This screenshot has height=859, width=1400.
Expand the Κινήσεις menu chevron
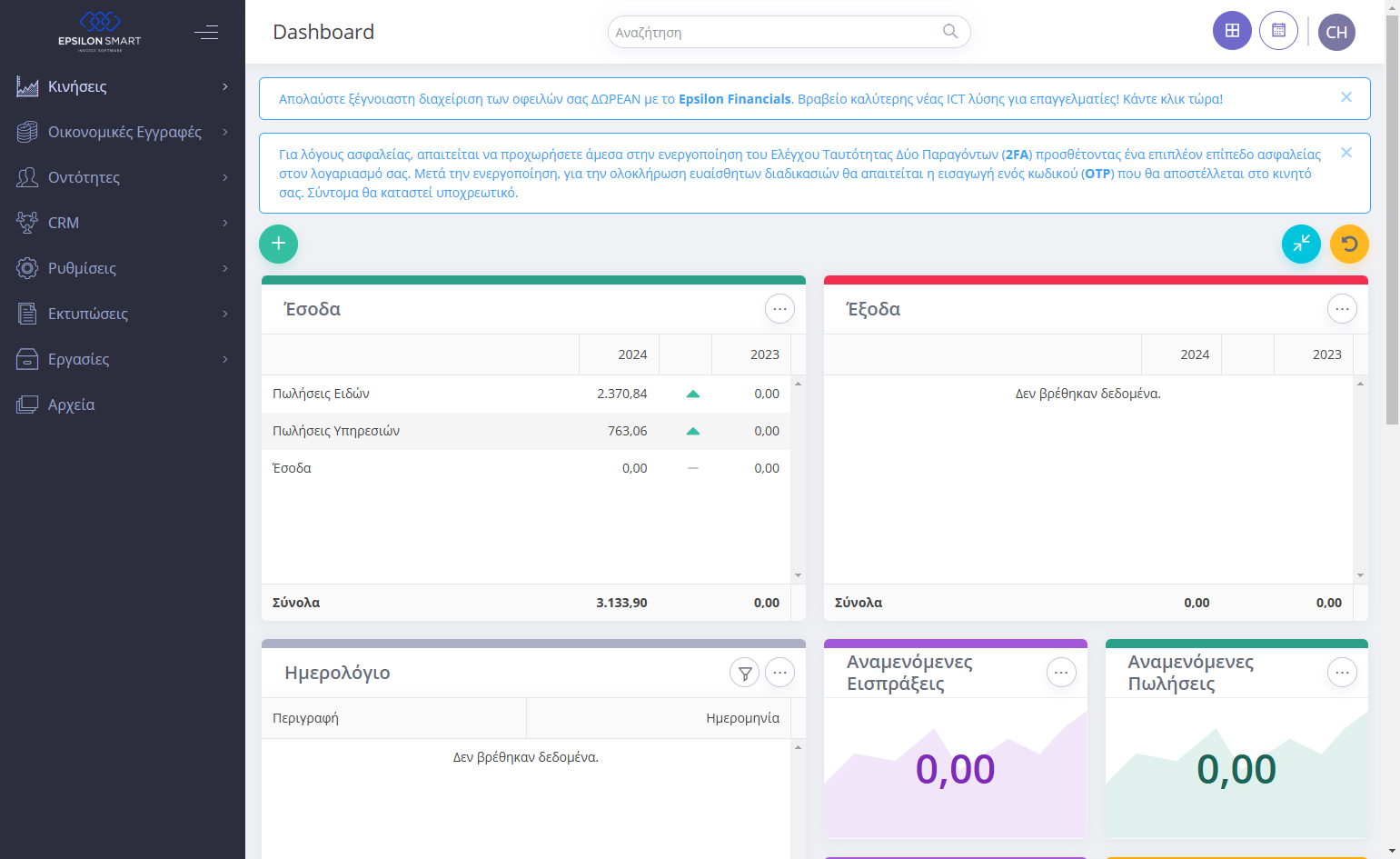(x=225, y=86)
